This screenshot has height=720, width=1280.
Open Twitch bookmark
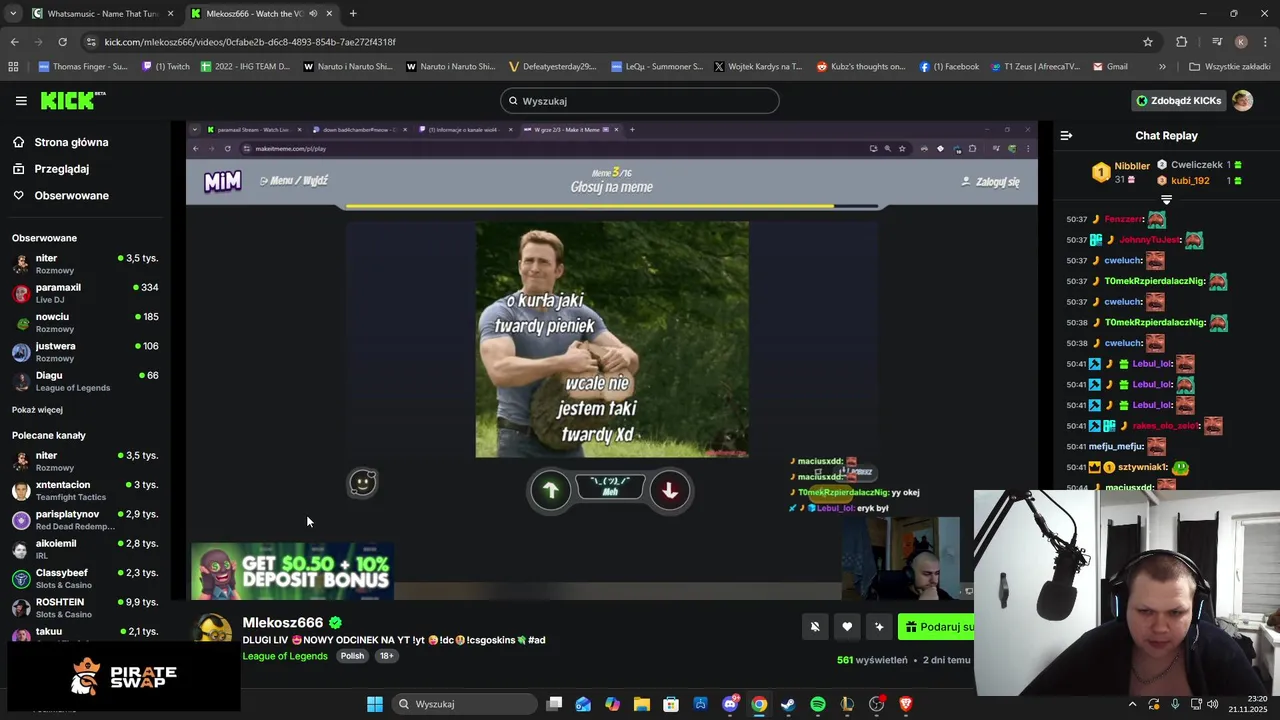pos(166,67)
